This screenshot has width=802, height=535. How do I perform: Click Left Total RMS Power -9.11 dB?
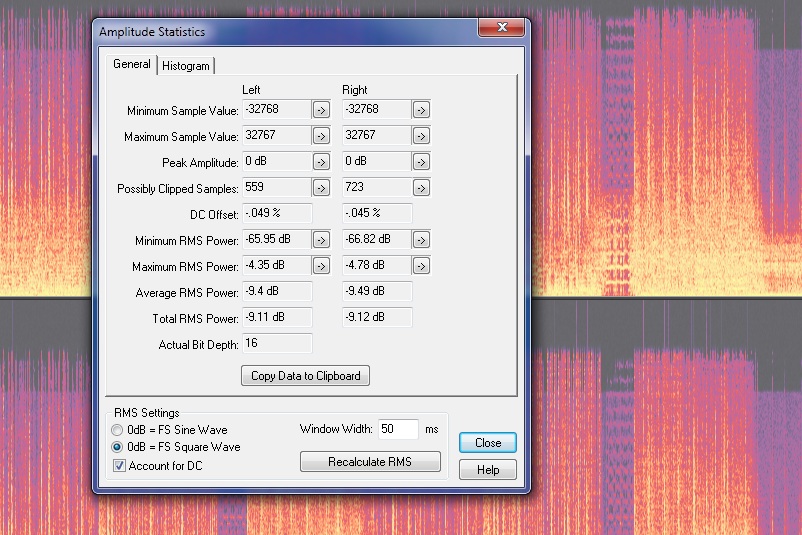277,318
